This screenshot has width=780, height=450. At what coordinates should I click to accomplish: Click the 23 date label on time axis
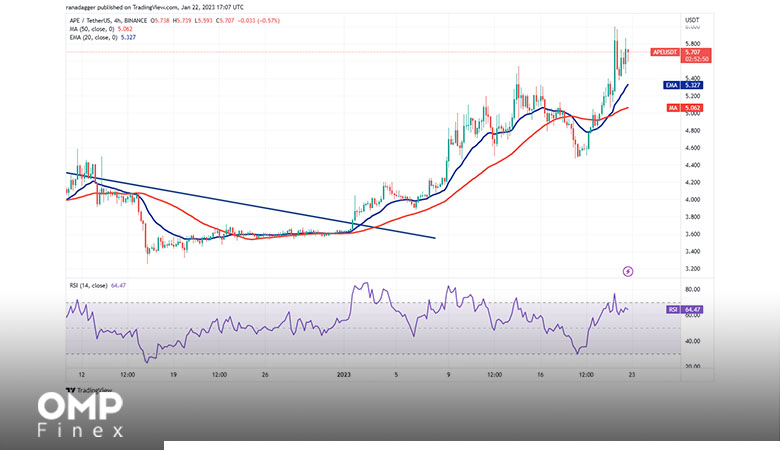[x=632, y=375]
